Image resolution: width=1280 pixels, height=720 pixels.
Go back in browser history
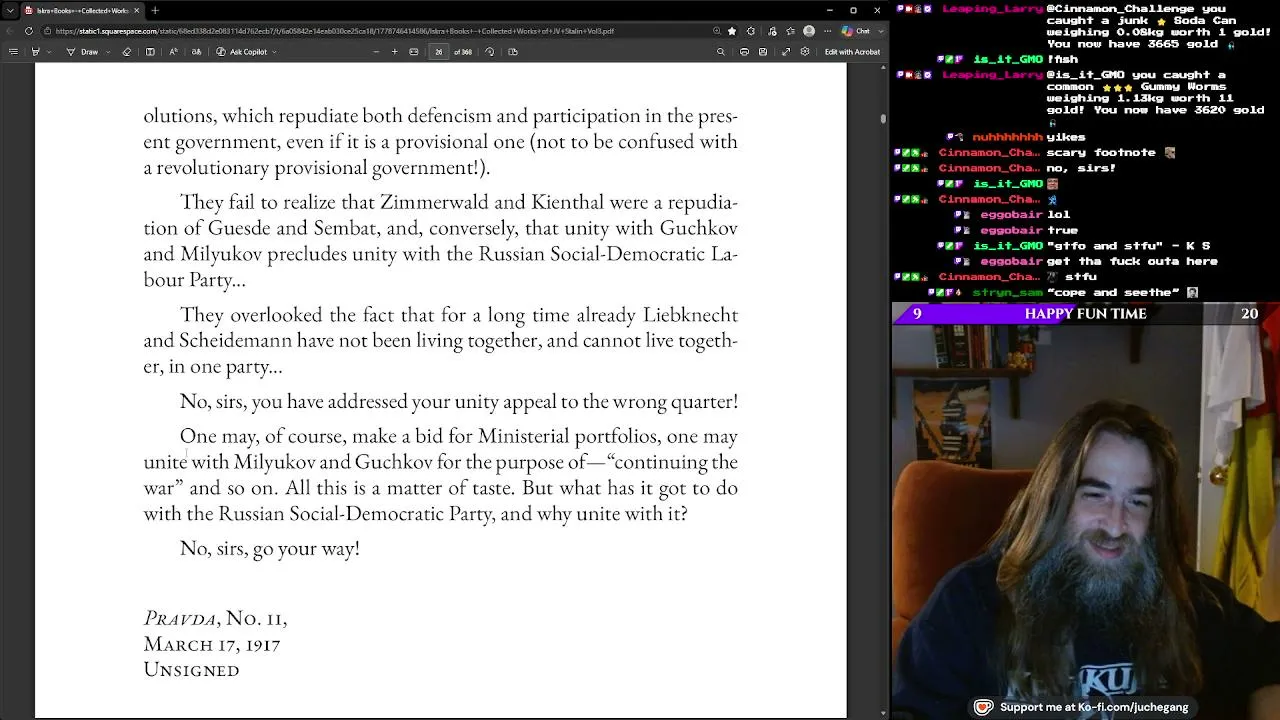(x=10, y=31)
